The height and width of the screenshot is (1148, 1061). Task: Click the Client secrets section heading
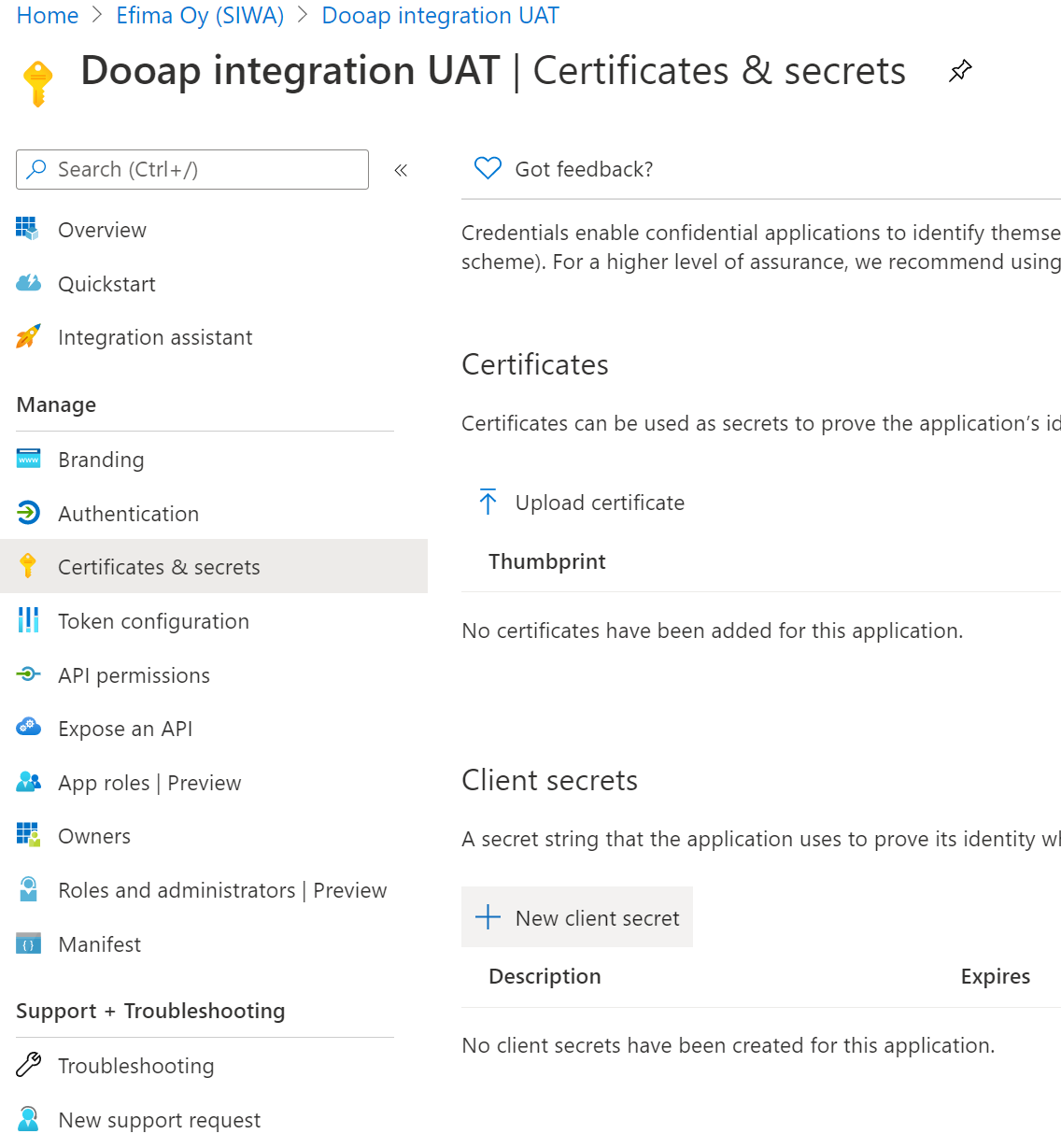pos(550,780)
